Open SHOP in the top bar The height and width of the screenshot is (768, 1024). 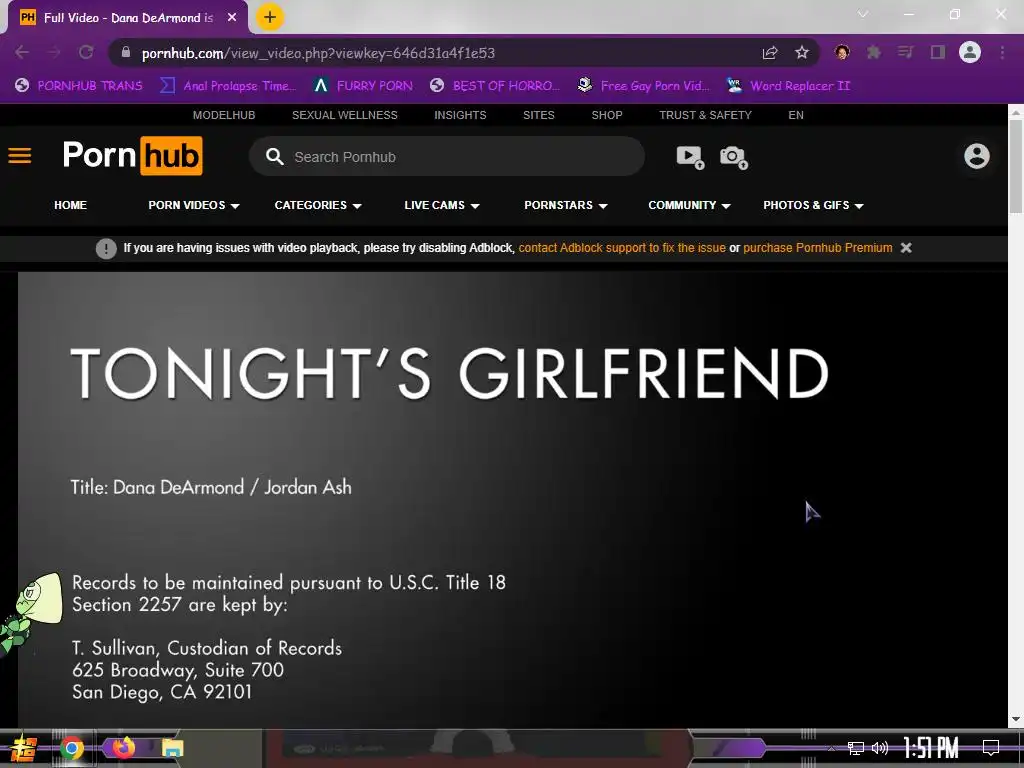607,115
